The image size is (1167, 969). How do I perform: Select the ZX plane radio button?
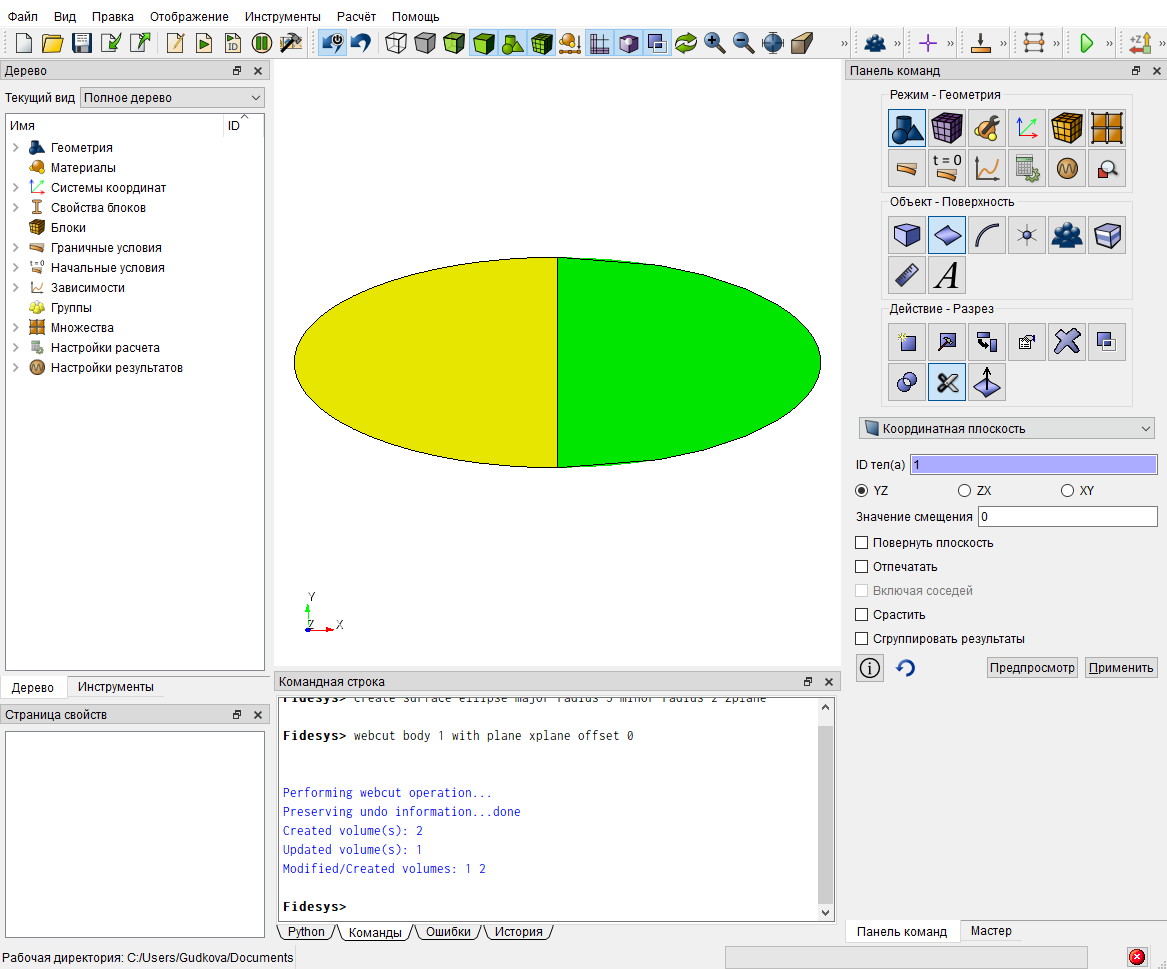965,490
